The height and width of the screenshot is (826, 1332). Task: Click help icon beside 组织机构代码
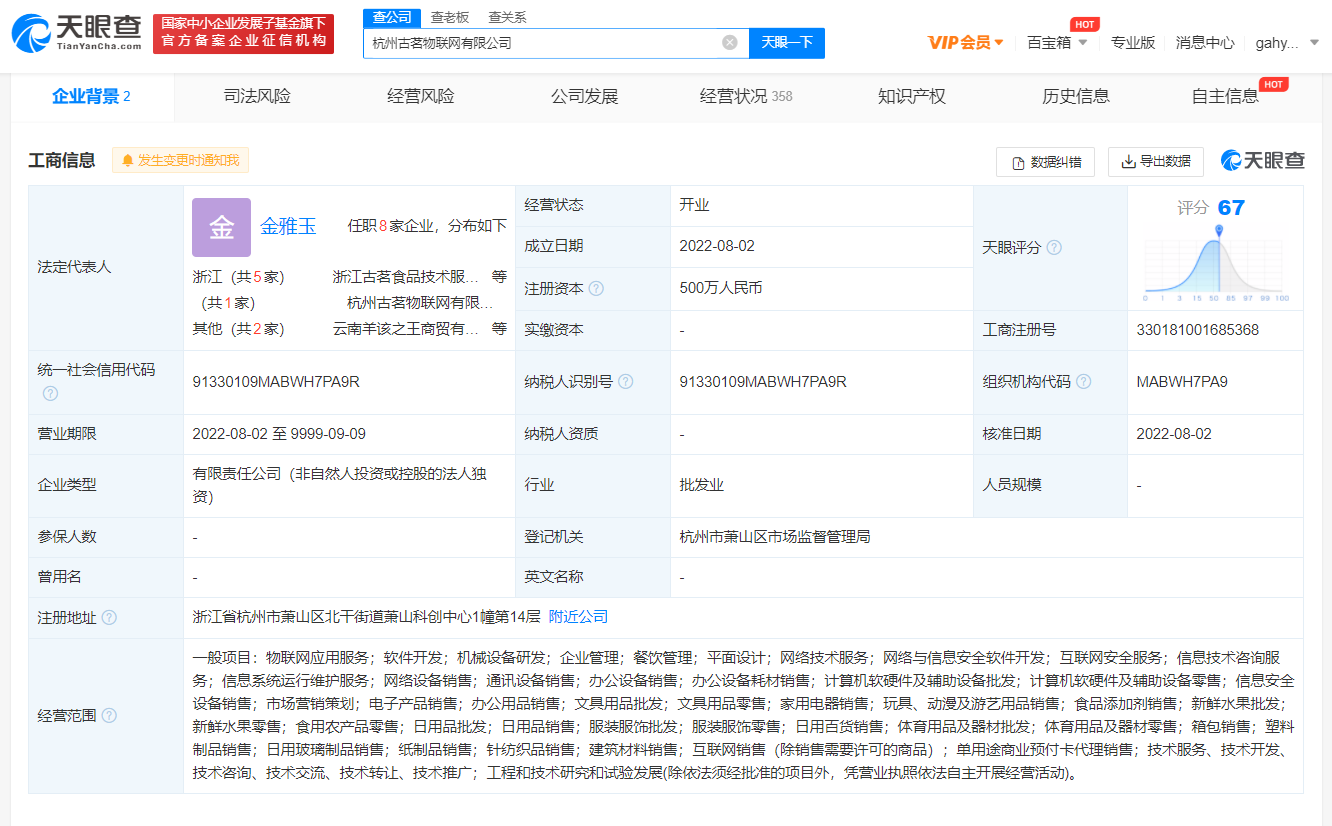(1083, 382)
